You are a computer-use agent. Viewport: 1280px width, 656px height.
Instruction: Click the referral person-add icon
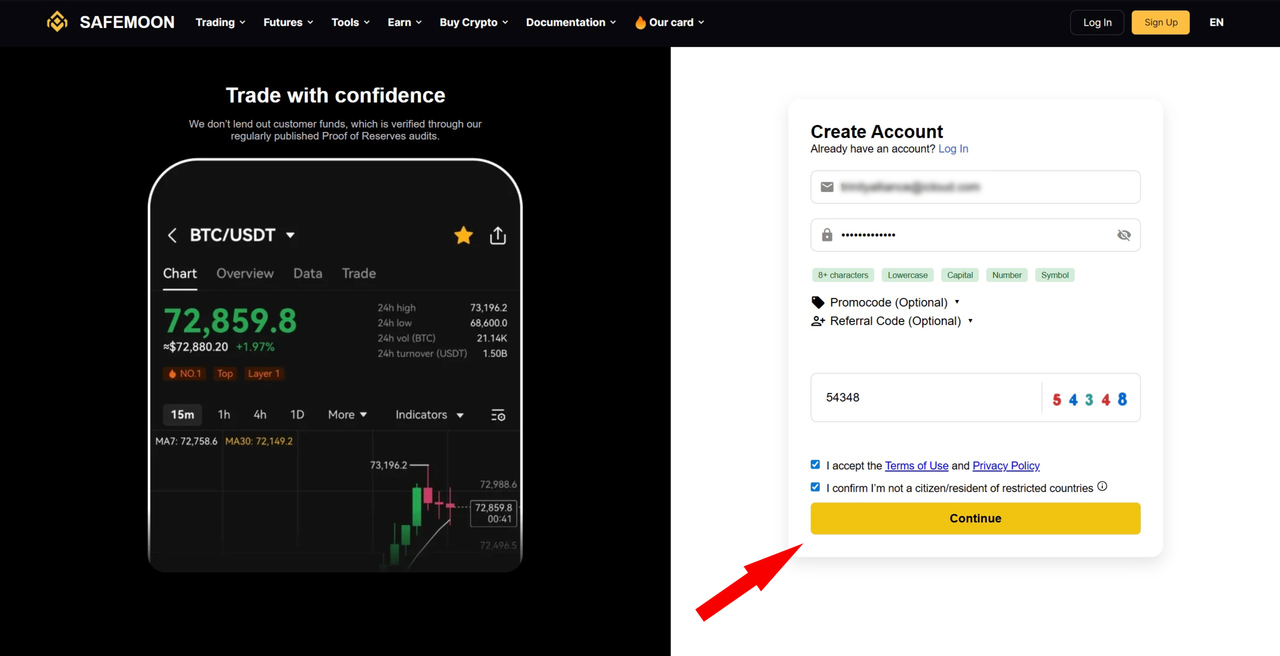[x=818, y=321]
